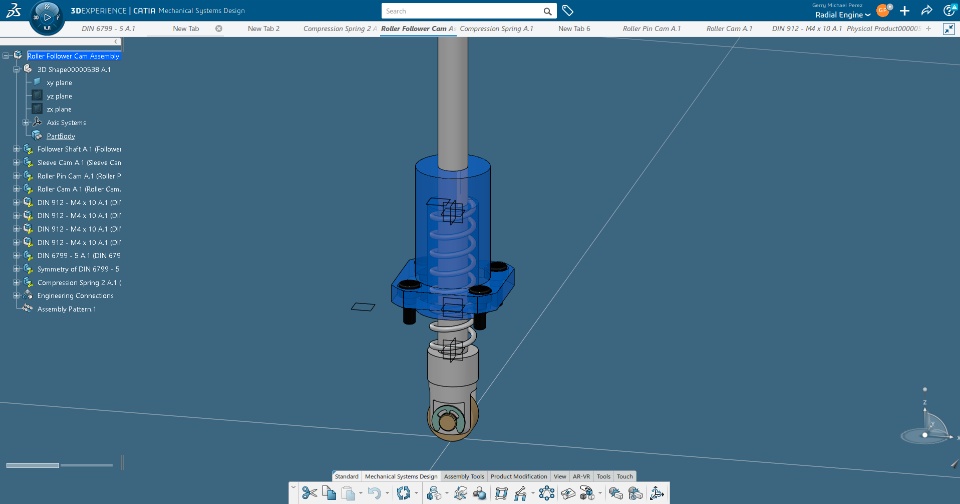
Task: Click the plus Add icon in top bar
Action: 904,10
